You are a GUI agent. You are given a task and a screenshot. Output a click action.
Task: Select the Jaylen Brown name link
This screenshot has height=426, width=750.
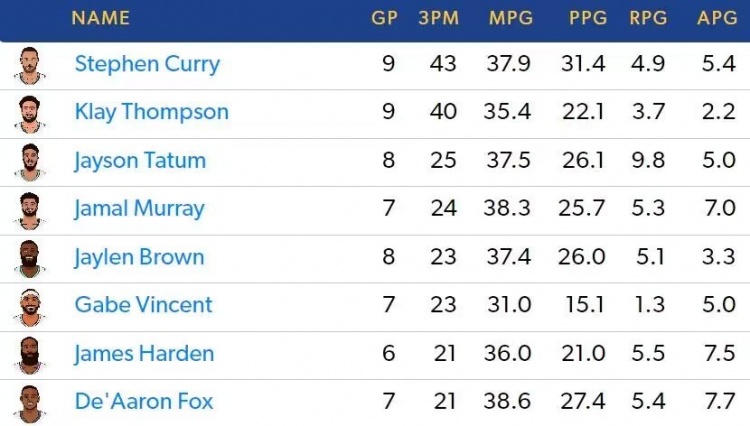pyautogui.click(x=139, y=257)
